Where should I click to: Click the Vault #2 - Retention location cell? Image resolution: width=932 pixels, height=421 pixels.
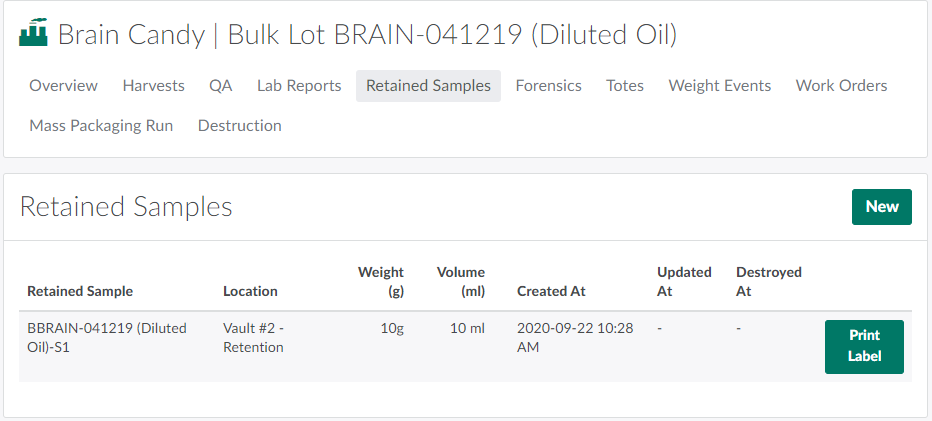tap(253, 338)
